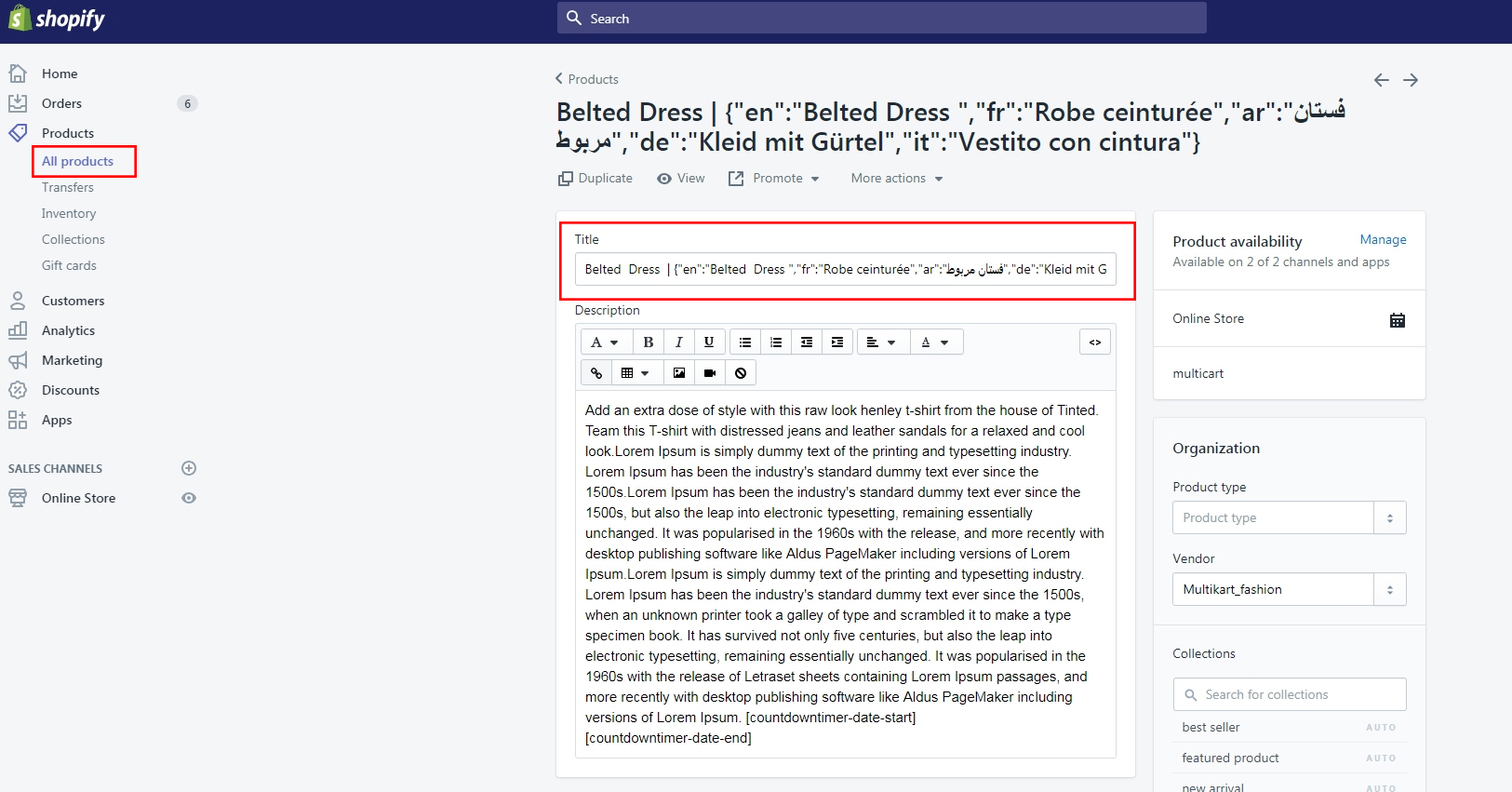Insert a video
Screen dimensions: 1512x792
coord(710,373)
